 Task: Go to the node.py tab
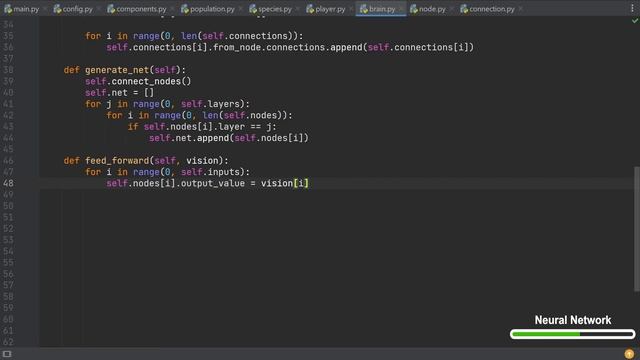tap(432, 9)
